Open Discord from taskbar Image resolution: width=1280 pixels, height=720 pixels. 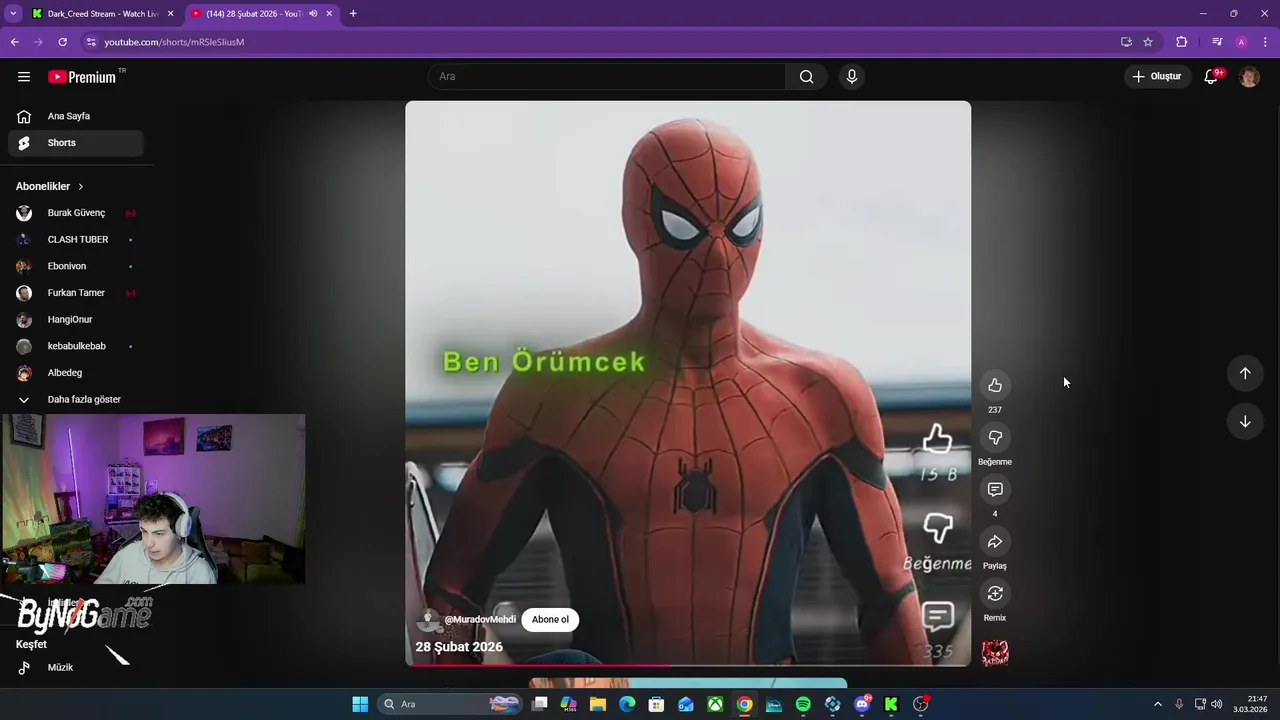[x=862, y=704]
